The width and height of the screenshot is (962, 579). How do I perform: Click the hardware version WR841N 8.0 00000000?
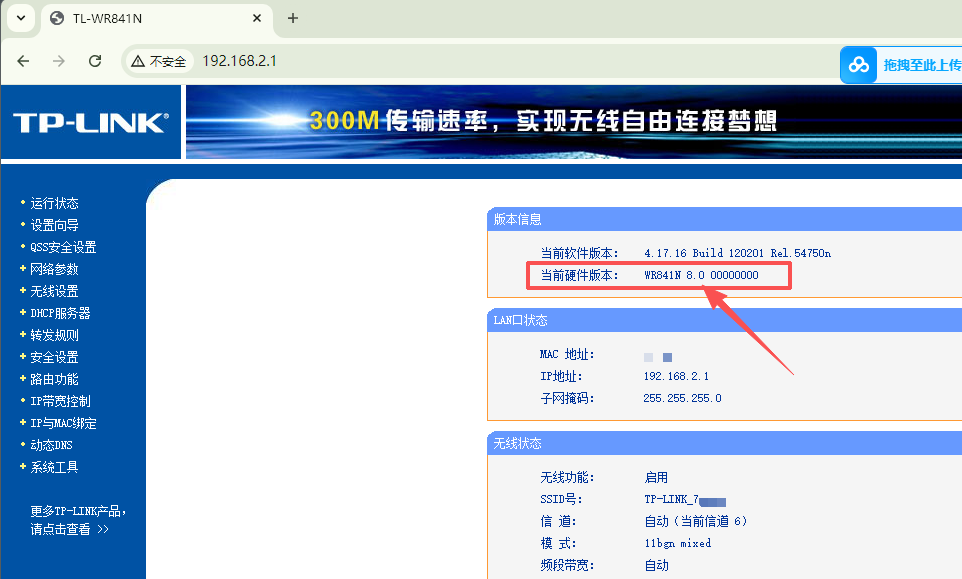tap(701, 275)
